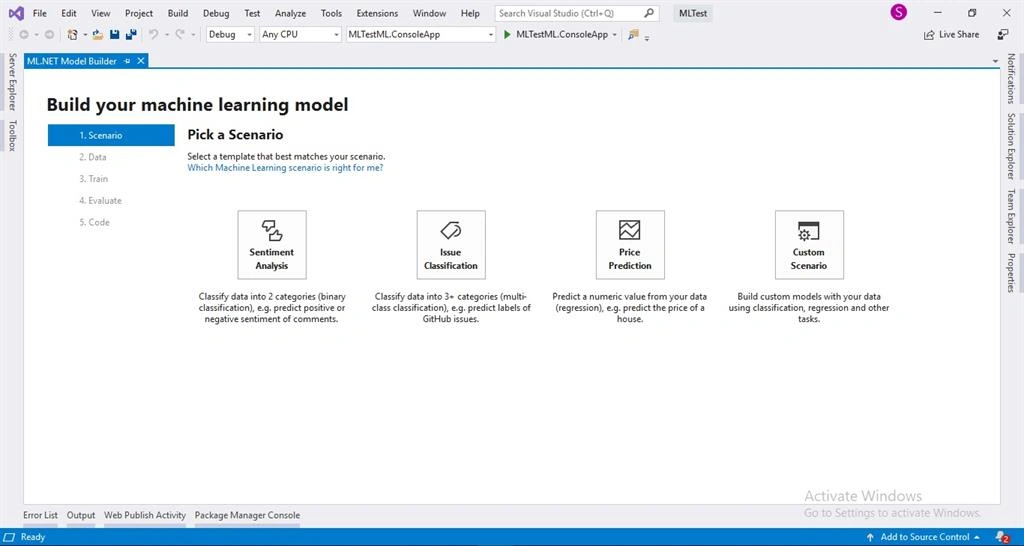Expand the new project dropdown arrow

(x=85, y=35)
